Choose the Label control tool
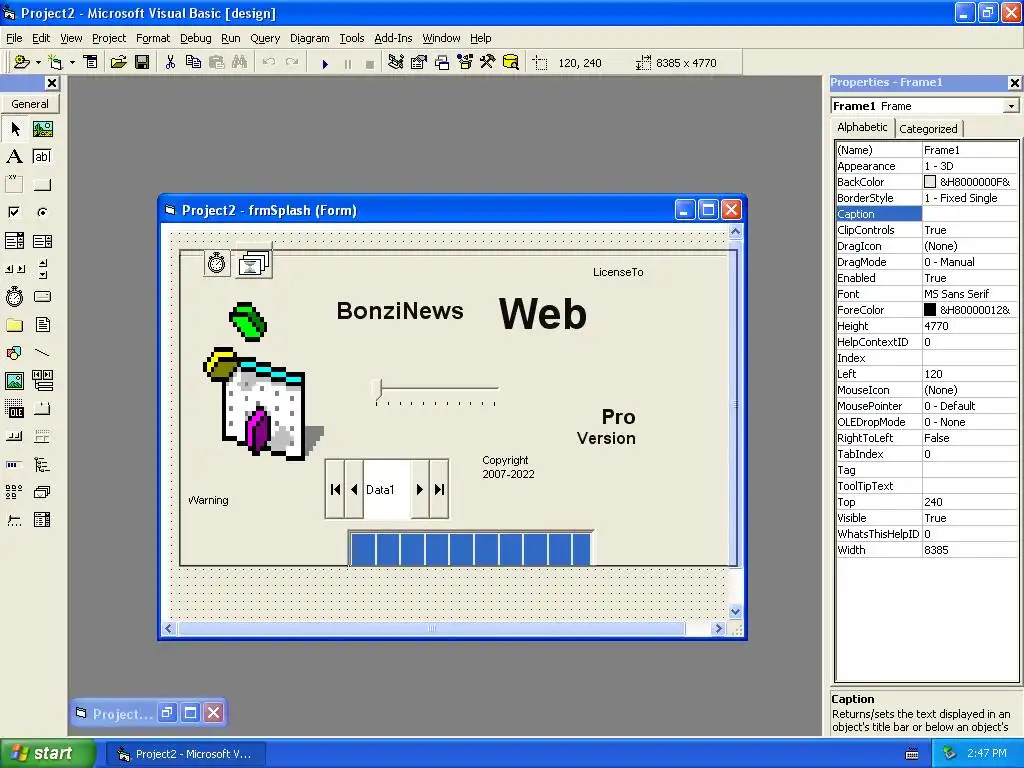Viewport: 1024px width, 768px height. tap(15, 157)
